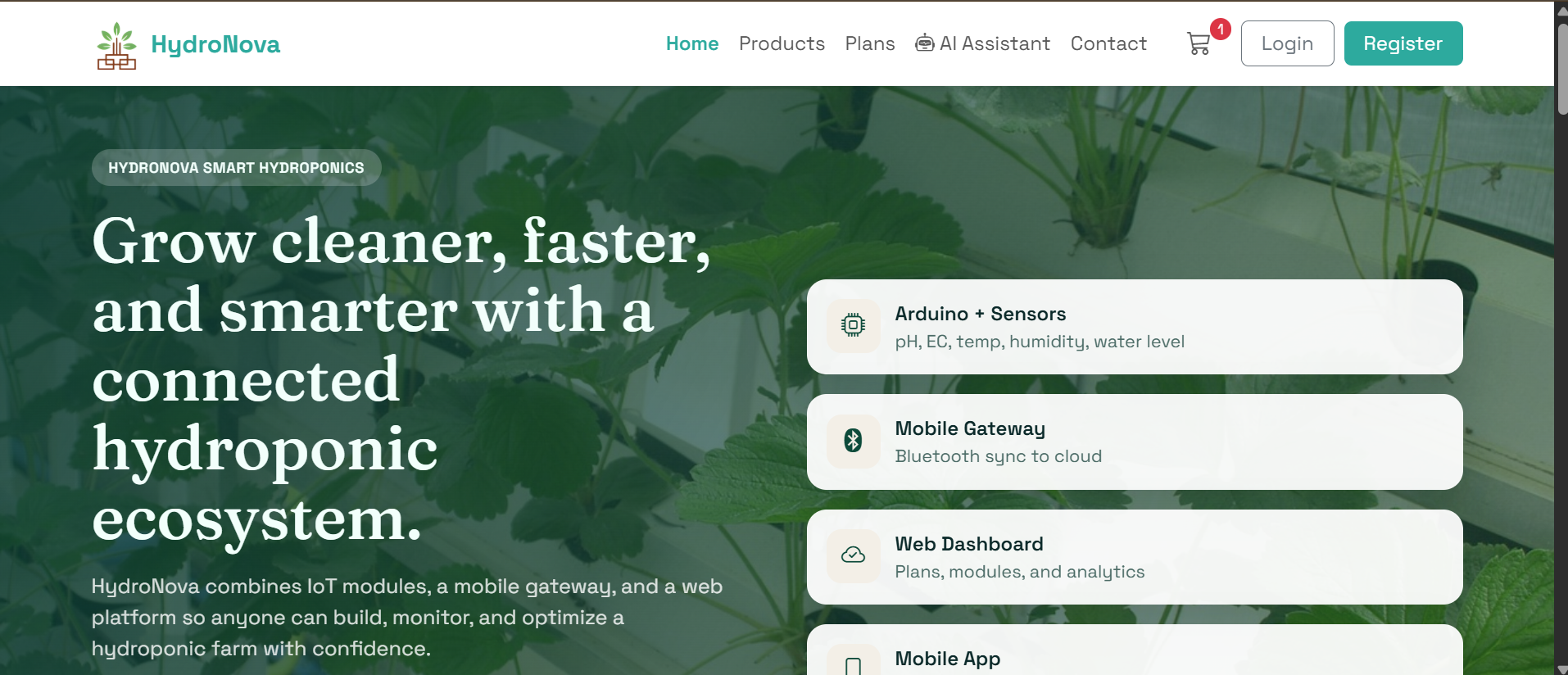Image resolution: width=1568 pixels, height=675 pixels.
Task: Click the HydroNova Smart Hydroponics badge
Action: [236, 168]
